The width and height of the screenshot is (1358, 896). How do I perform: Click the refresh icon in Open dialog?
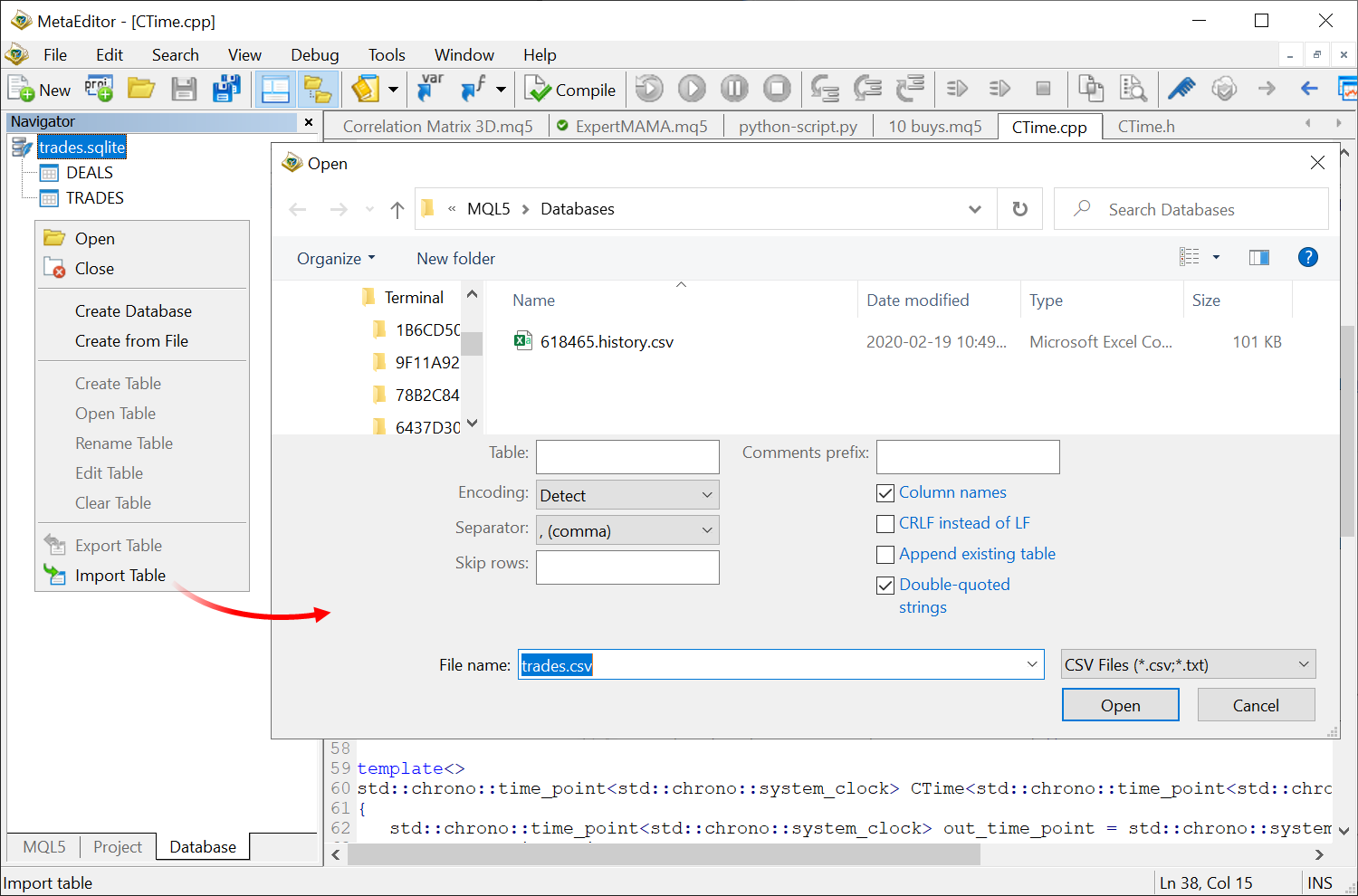(1019, 209)
